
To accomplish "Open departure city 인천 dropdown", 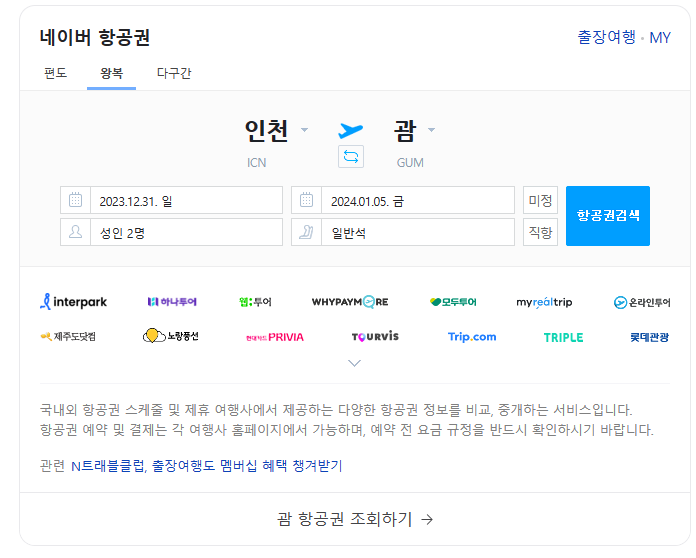I will [x=276, y=131].
